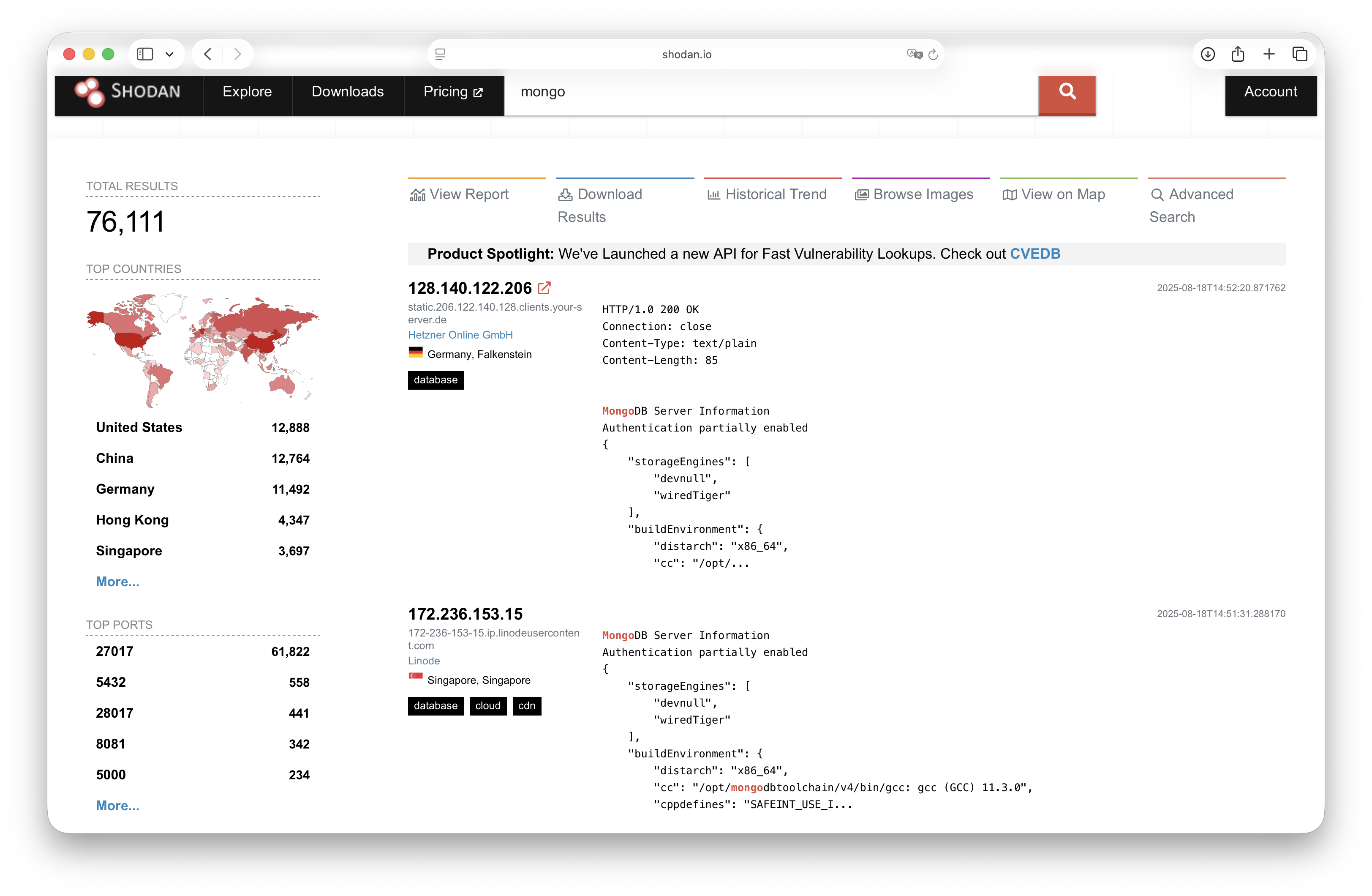The height and width of the screenshot is (896, 1372).
Task: Click the Linode organization link
Action: coord(424,661)
